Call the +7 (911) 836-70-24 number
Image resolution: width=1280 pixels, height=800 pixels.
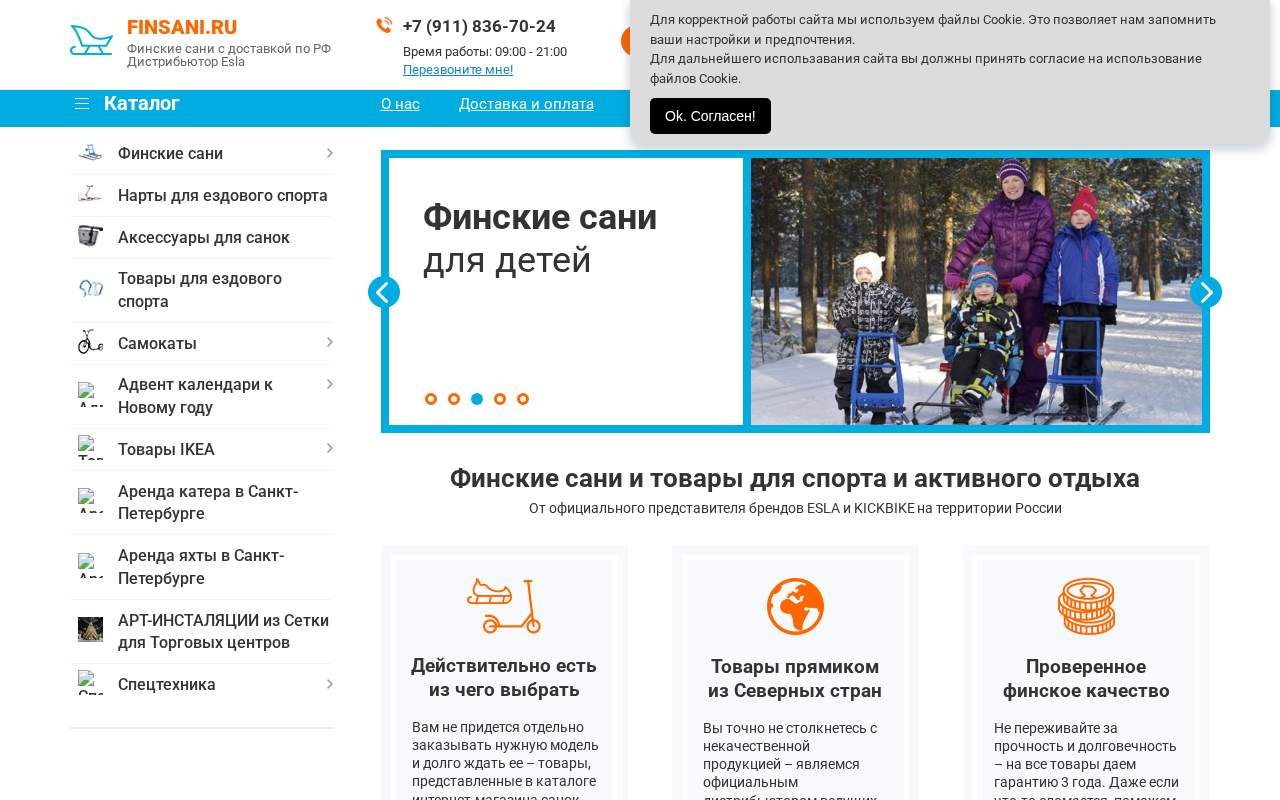[479, 26]
